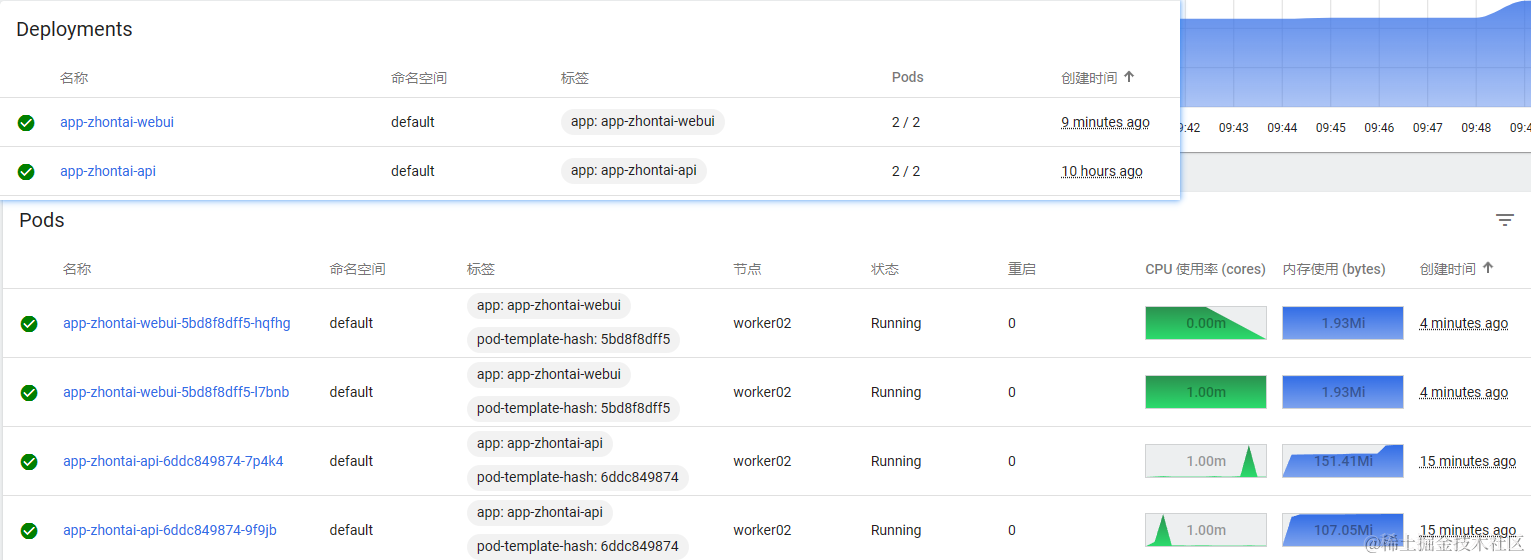This screenshot has height=560, width=1531.
Task: Click memory usage chart showing 107.05Mi
Action: pos(1343,530)
